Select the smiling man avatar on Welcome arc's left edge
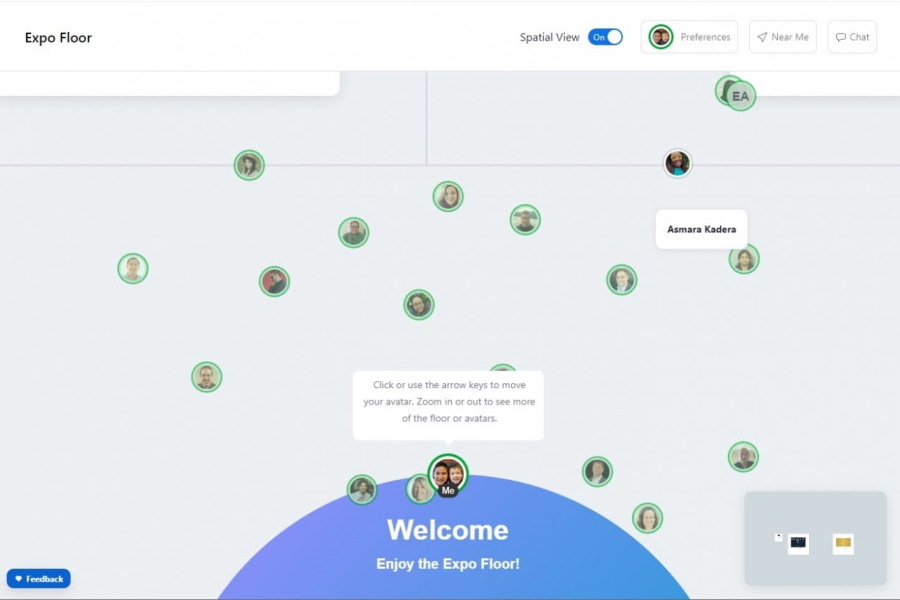The image size is (900, 600). (x=362, y=490)
